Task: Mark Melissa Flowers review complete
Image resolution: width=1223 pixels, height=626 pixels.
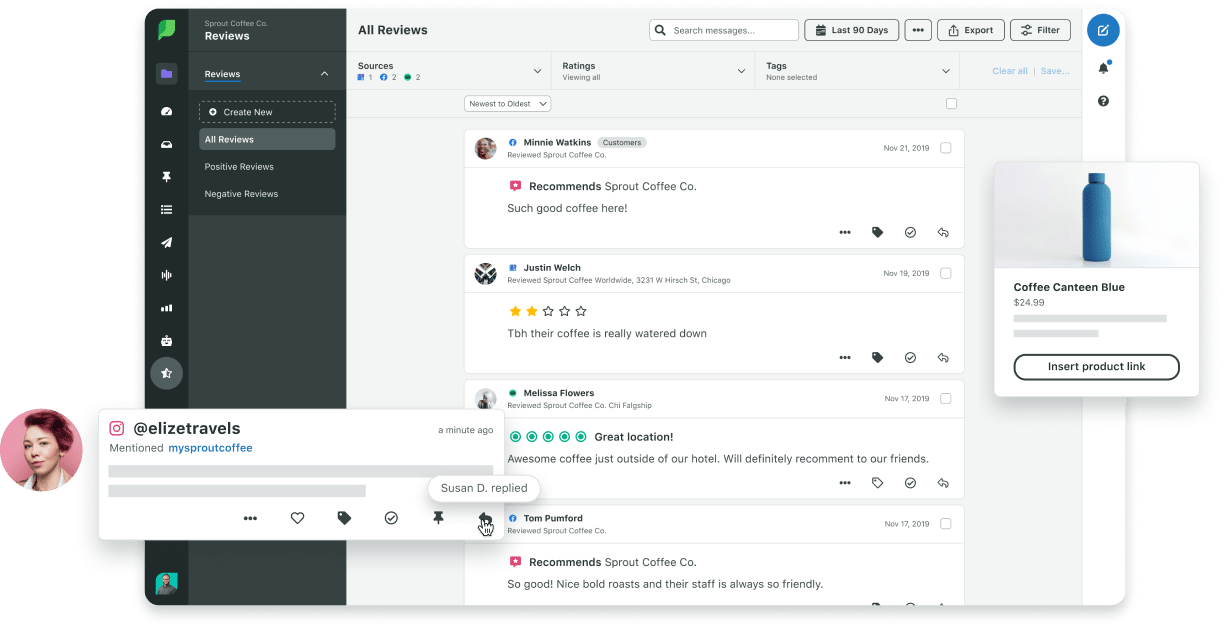Action: click(910, 482)
